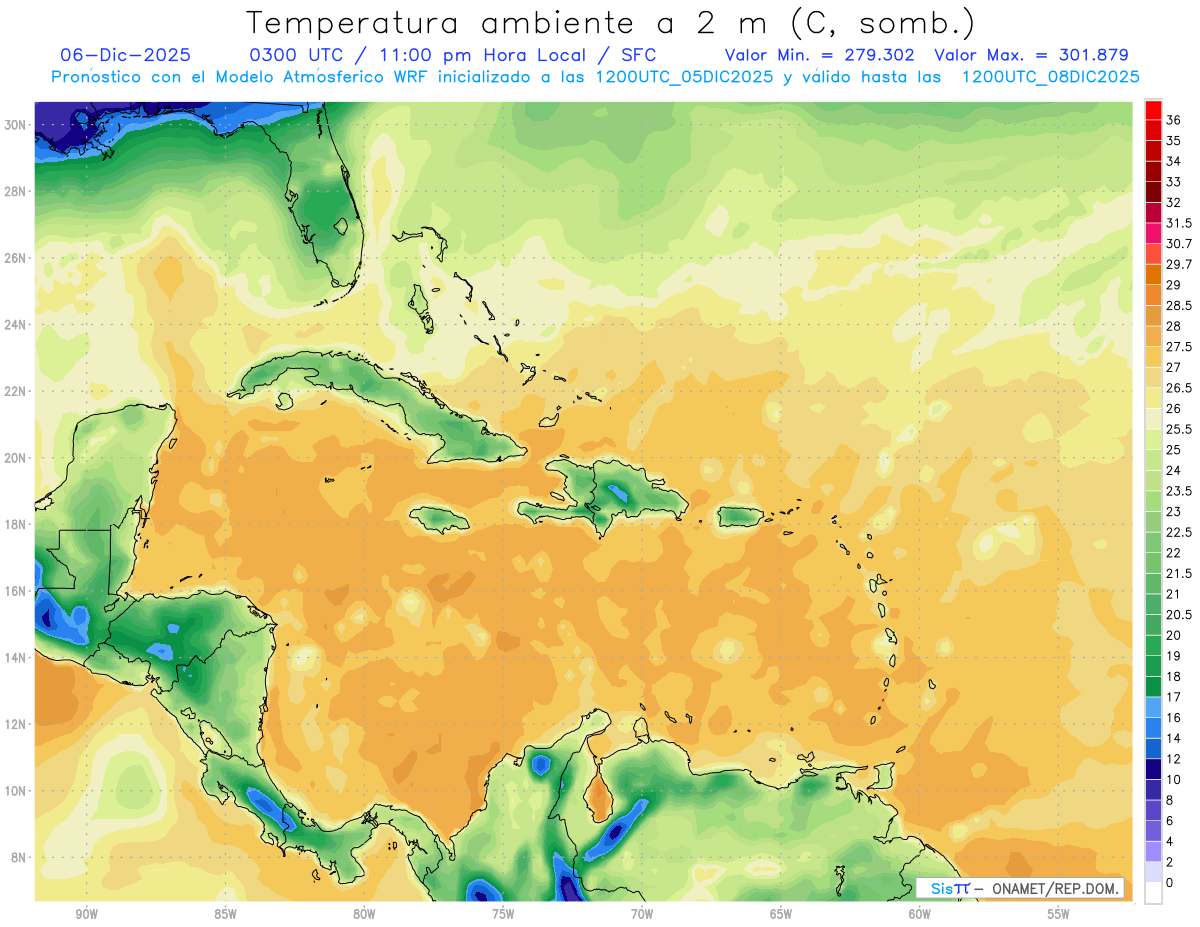Viewport: 1200px width, 927px height.
Task: Click the white swatch below legend value 0
Action: 1153,893
